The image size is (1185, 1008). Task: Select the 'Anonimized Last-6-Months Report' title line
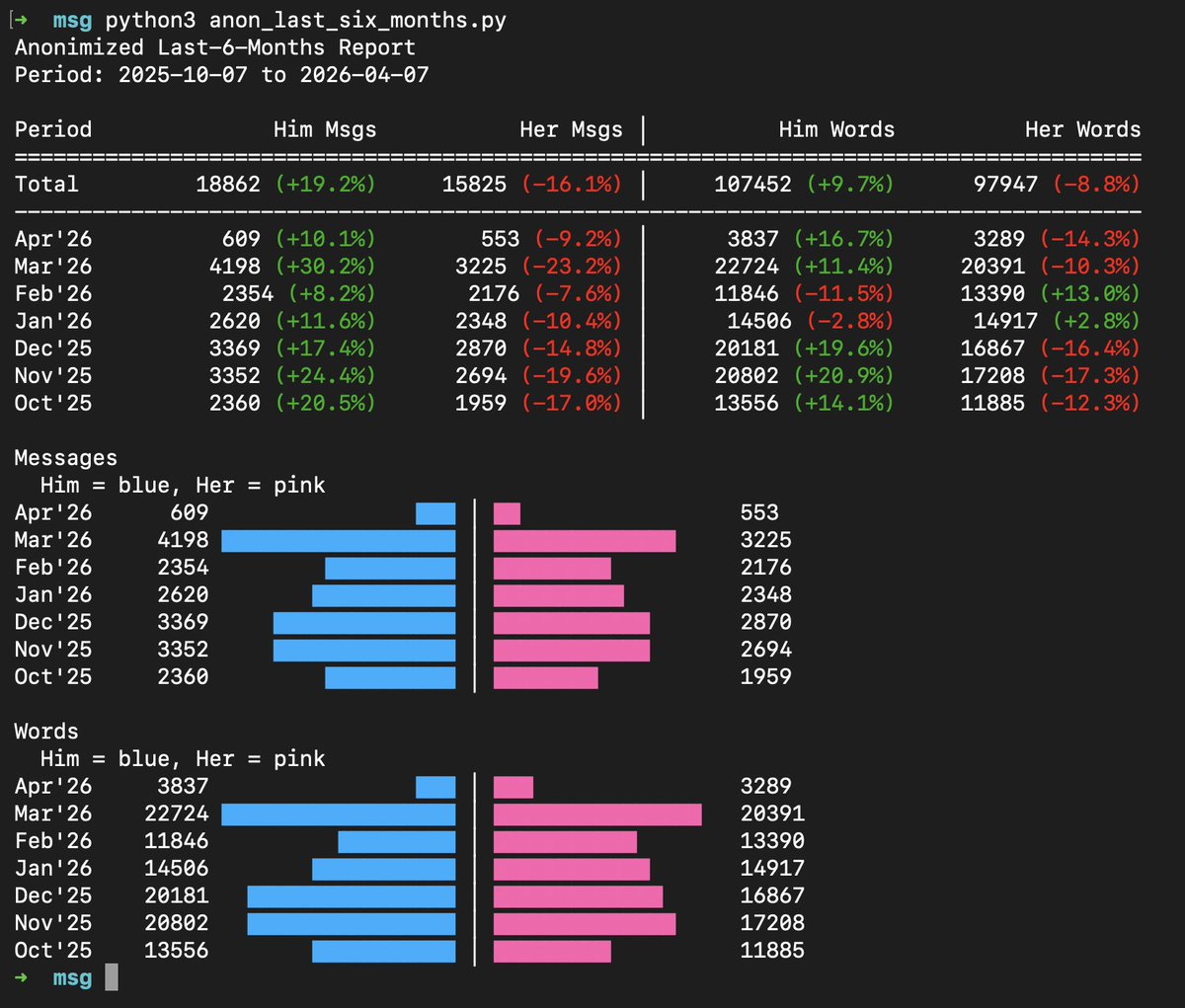(x=215, y=47)
